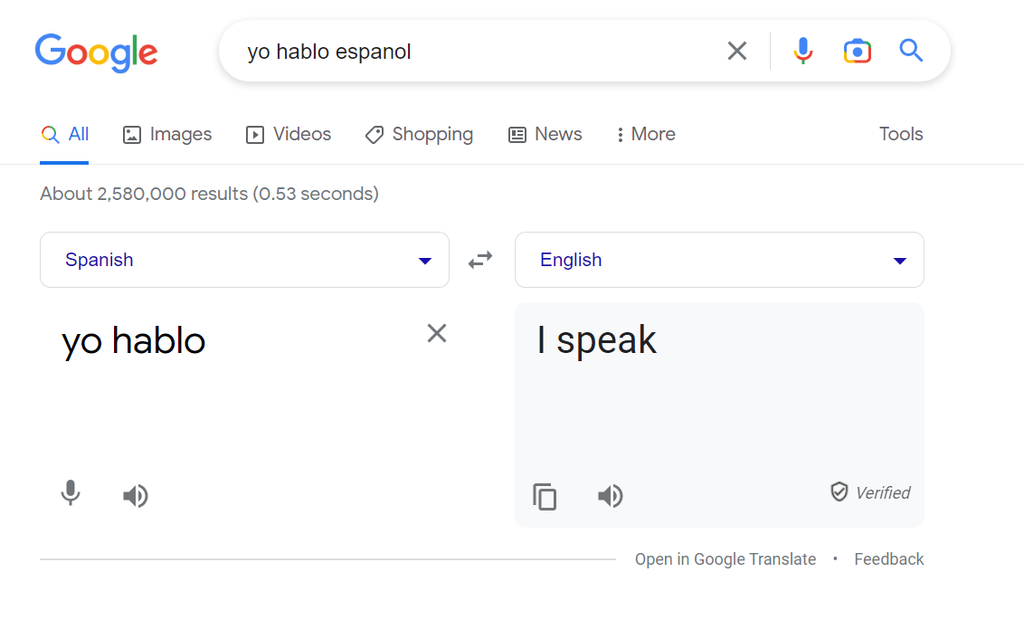Copy the translated text "I speak"
The height and width of the screenshot is (620, 1024).
click(x=545, y=496)
